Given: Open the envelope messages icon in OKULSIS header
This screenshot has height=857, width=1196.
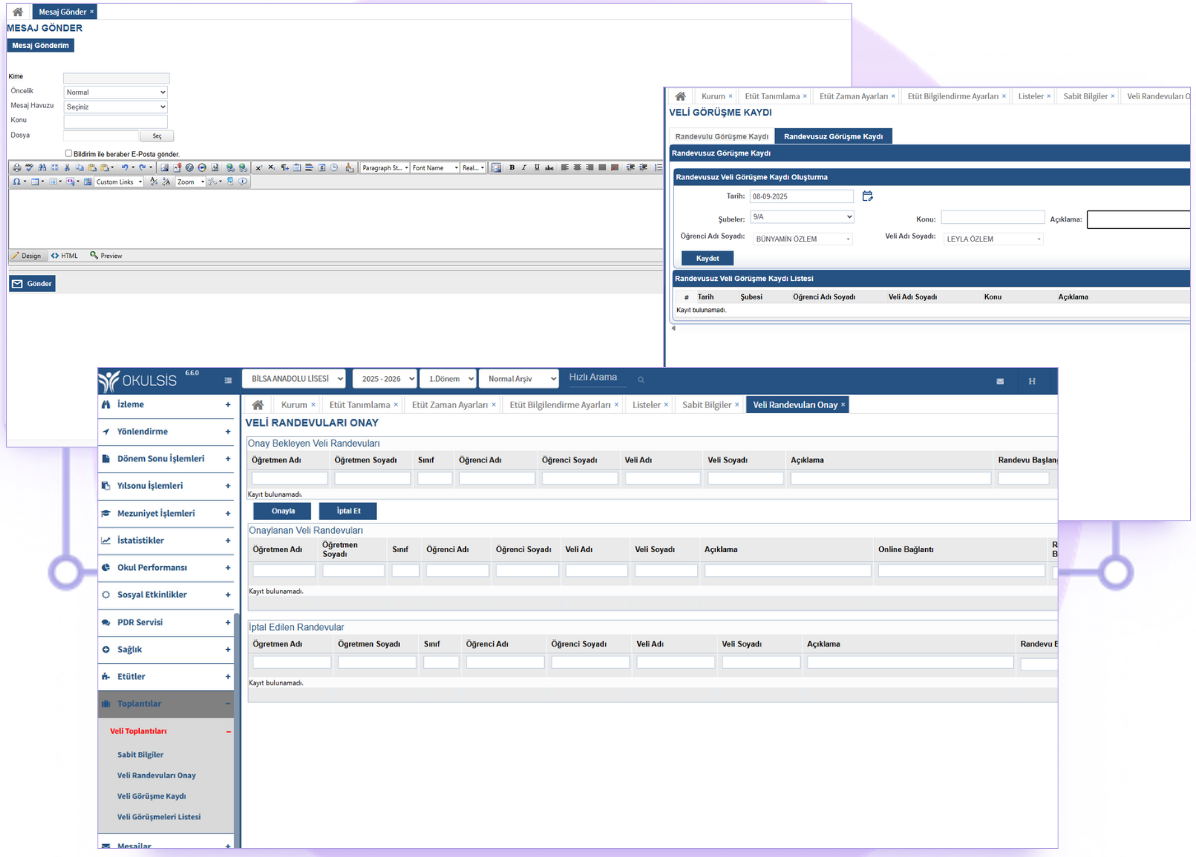Looking at the screenshot, I should pyautogui.click(x=1000, y=381).
